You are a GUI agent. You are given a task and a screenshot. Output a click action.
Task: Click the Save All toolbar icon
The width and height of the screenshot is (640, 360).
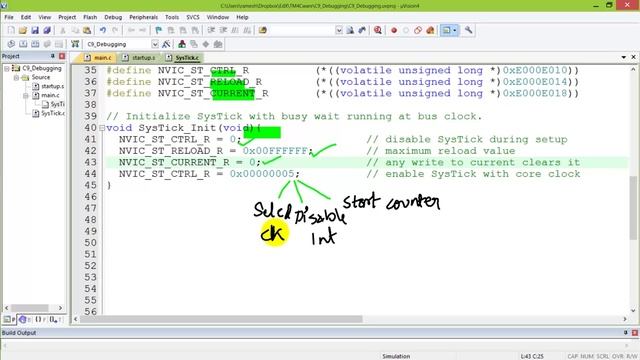pyautogui.click(x=47, y=30)
